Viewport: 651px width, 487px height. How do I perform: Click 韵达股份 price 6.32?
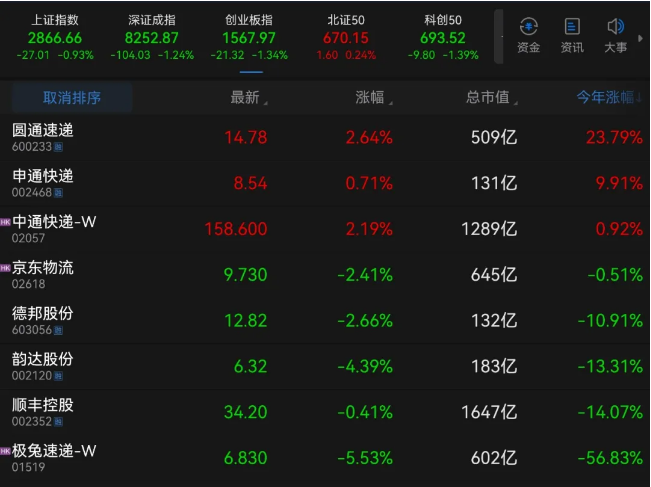point(250,366)
